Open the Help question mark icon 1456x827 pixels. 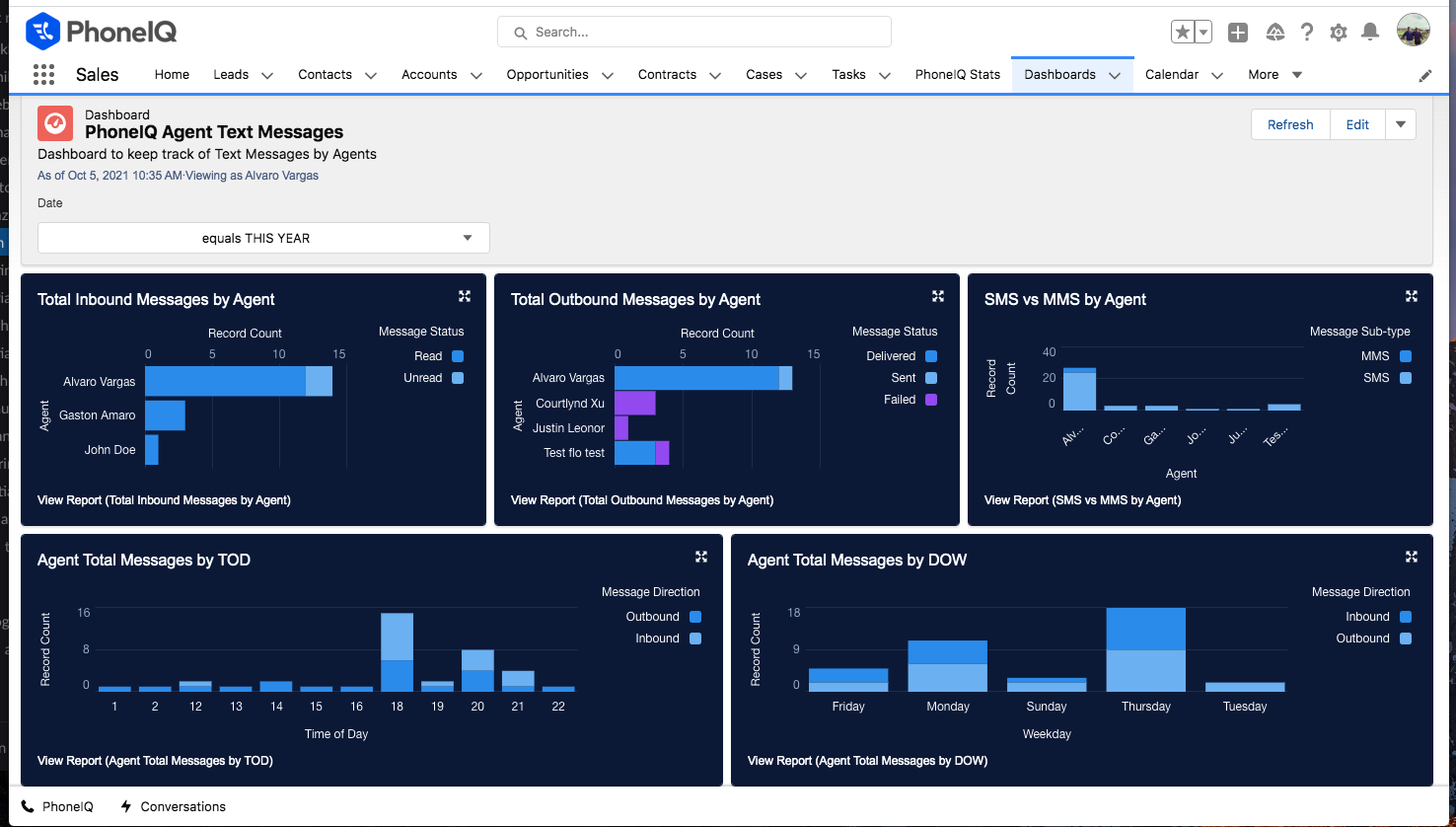point(1307,33)
